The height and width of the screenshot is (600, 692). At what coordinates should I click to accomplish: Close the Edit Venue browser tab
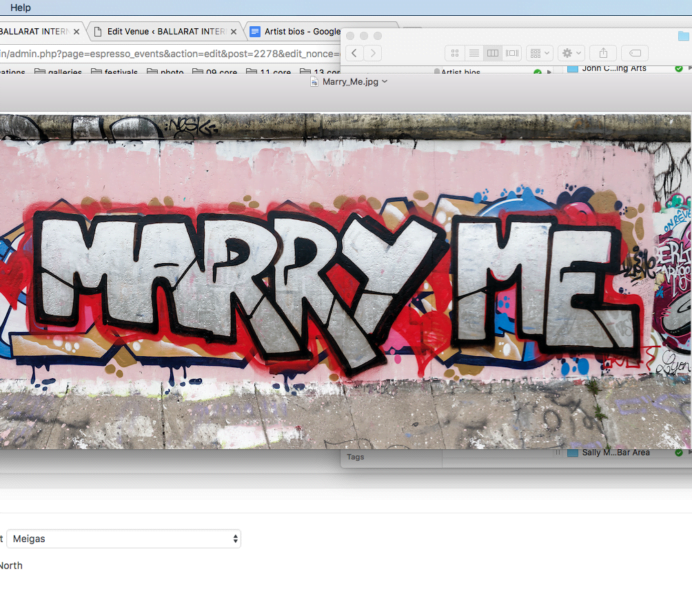click(233, 31)
